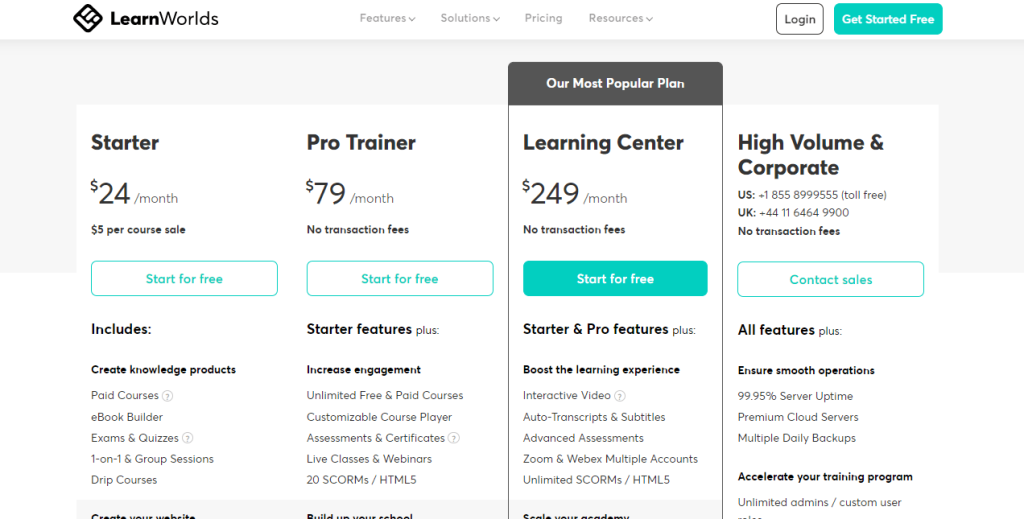Click Get Started Free button
This screenshot has height=519, width=1024.
coord(888,19)
